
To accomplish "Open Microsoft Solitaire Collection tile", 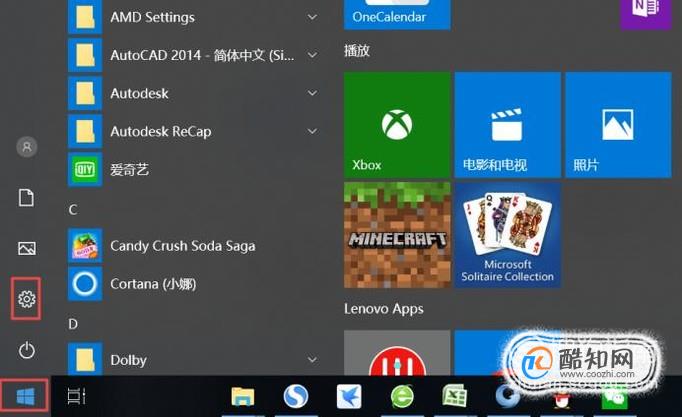I will tap(508, 235).
